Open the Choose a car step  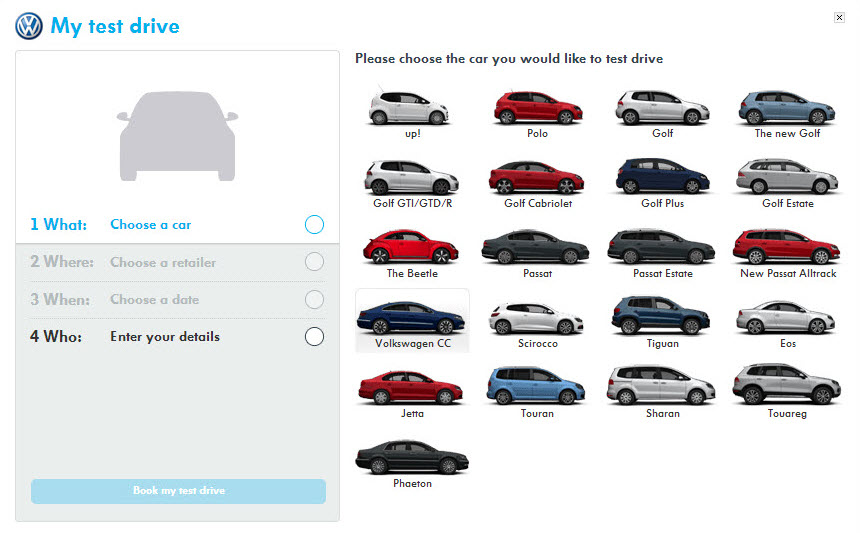(151, 224)
